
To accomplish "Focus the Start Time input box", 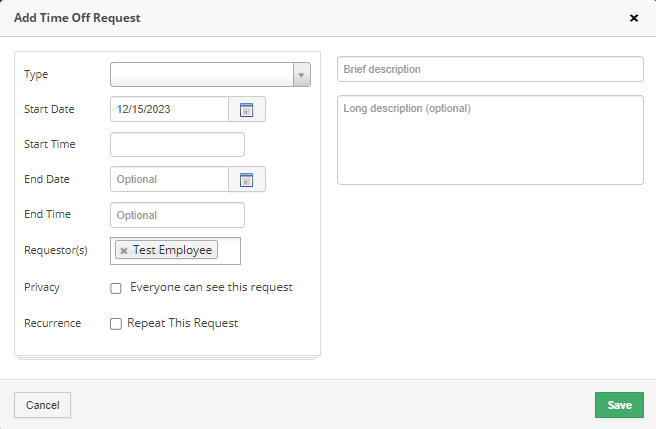I will coord(177,145).
